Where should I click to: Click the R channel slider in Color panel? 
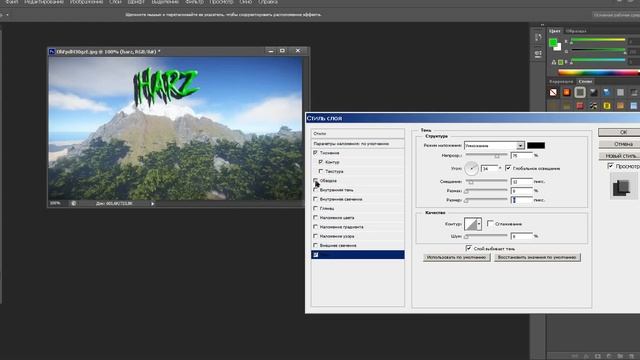pyautogui.click(x=598, y=40)
